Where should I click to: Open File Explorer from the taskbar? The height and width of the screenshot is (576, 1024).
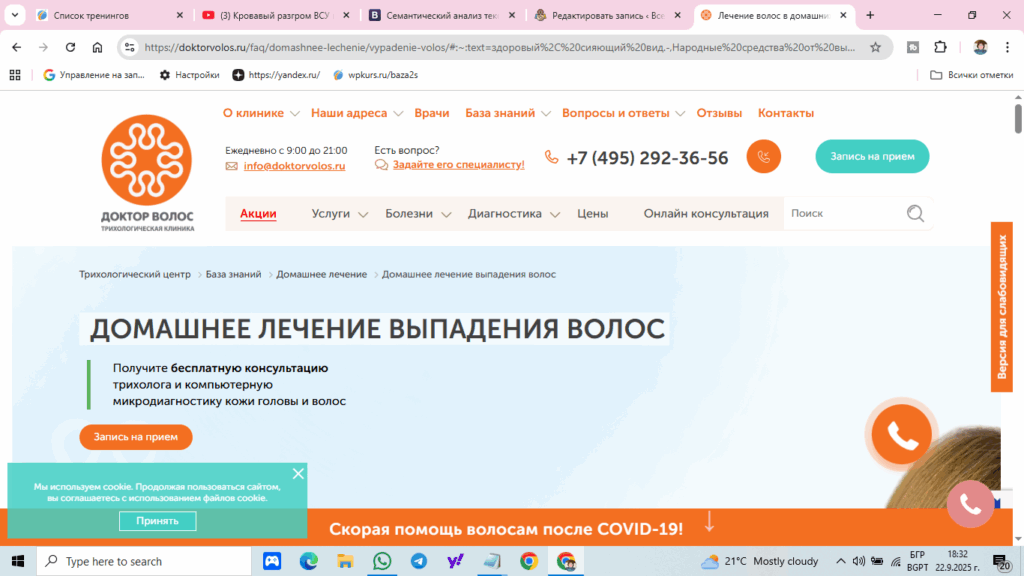(x=345, y=561)
